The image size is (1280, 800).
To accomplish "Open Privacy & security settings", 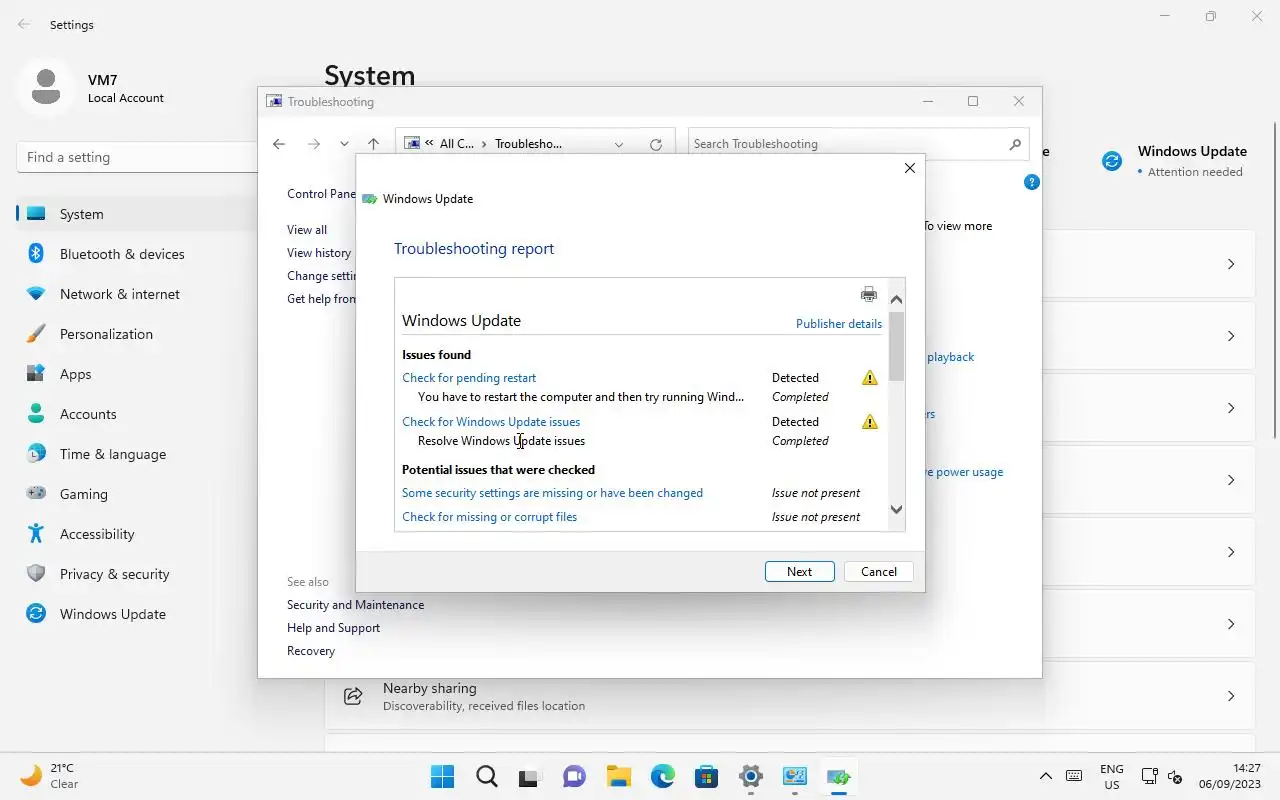I will (x=136, y=574).
